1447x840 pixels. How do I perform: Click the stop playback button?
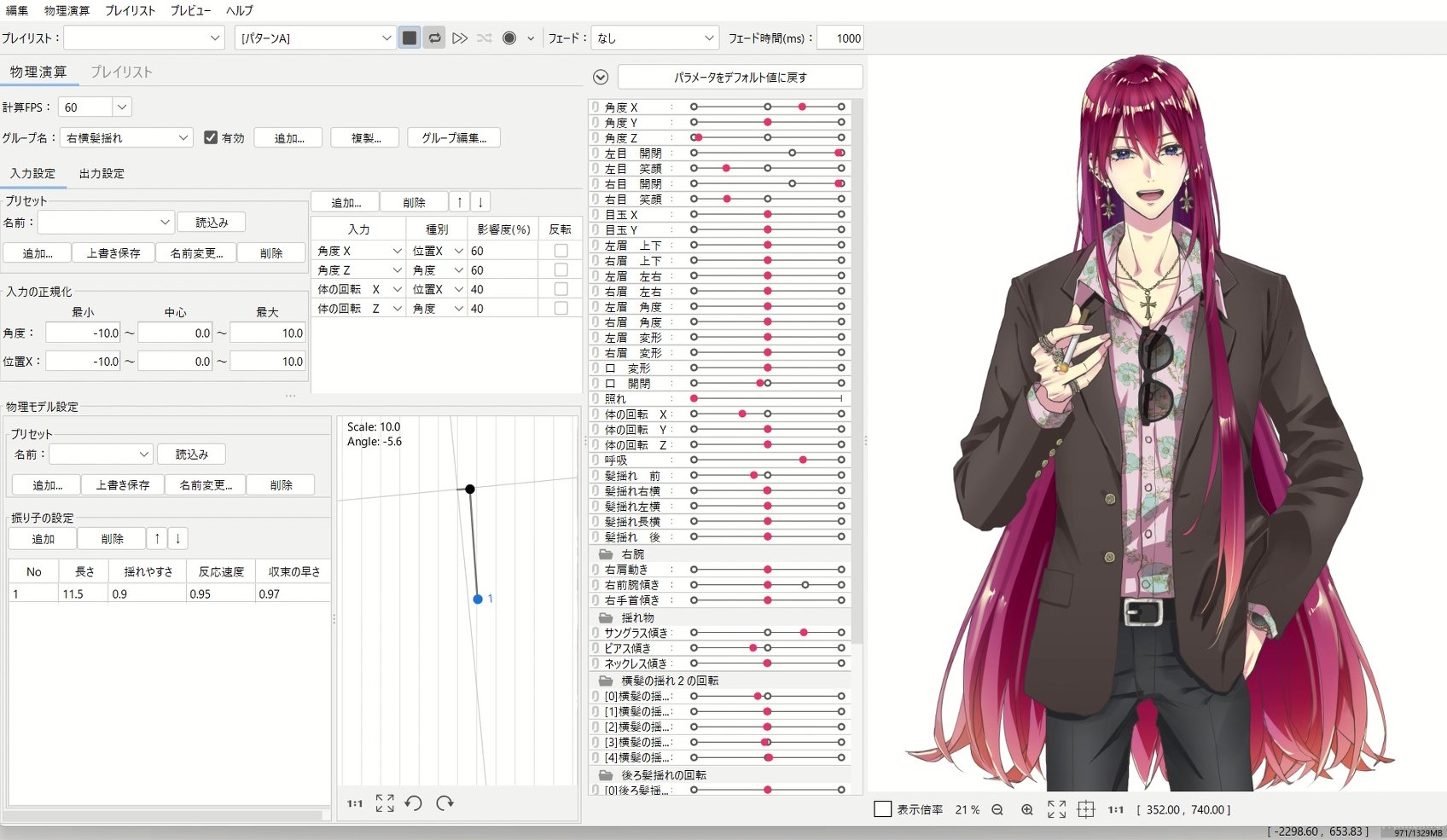point(410,38)
